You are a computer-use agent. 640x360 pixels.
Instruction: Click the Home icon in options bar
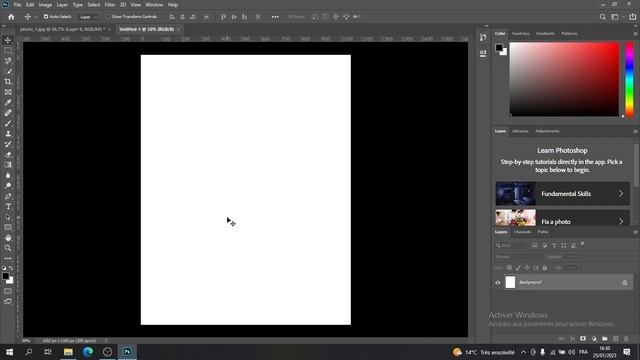[x=11, y=17]
